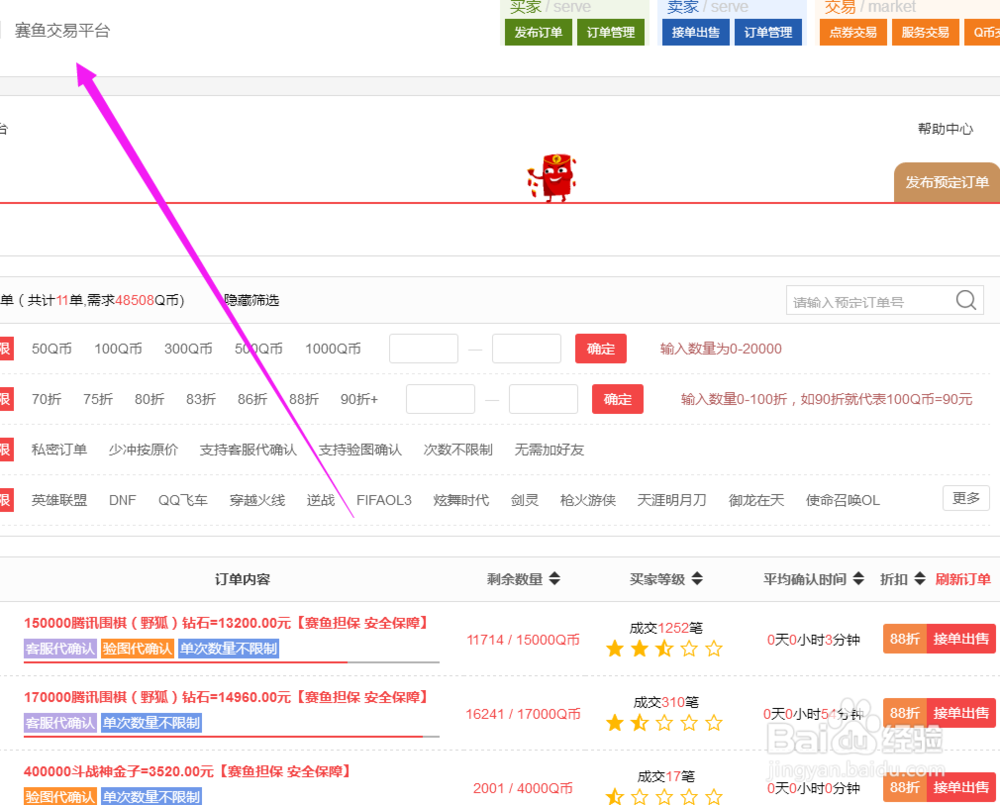This screenshot has width=1000, height=805.
Task: Click 接单出售 blue header button
Action: click(695, 33)
